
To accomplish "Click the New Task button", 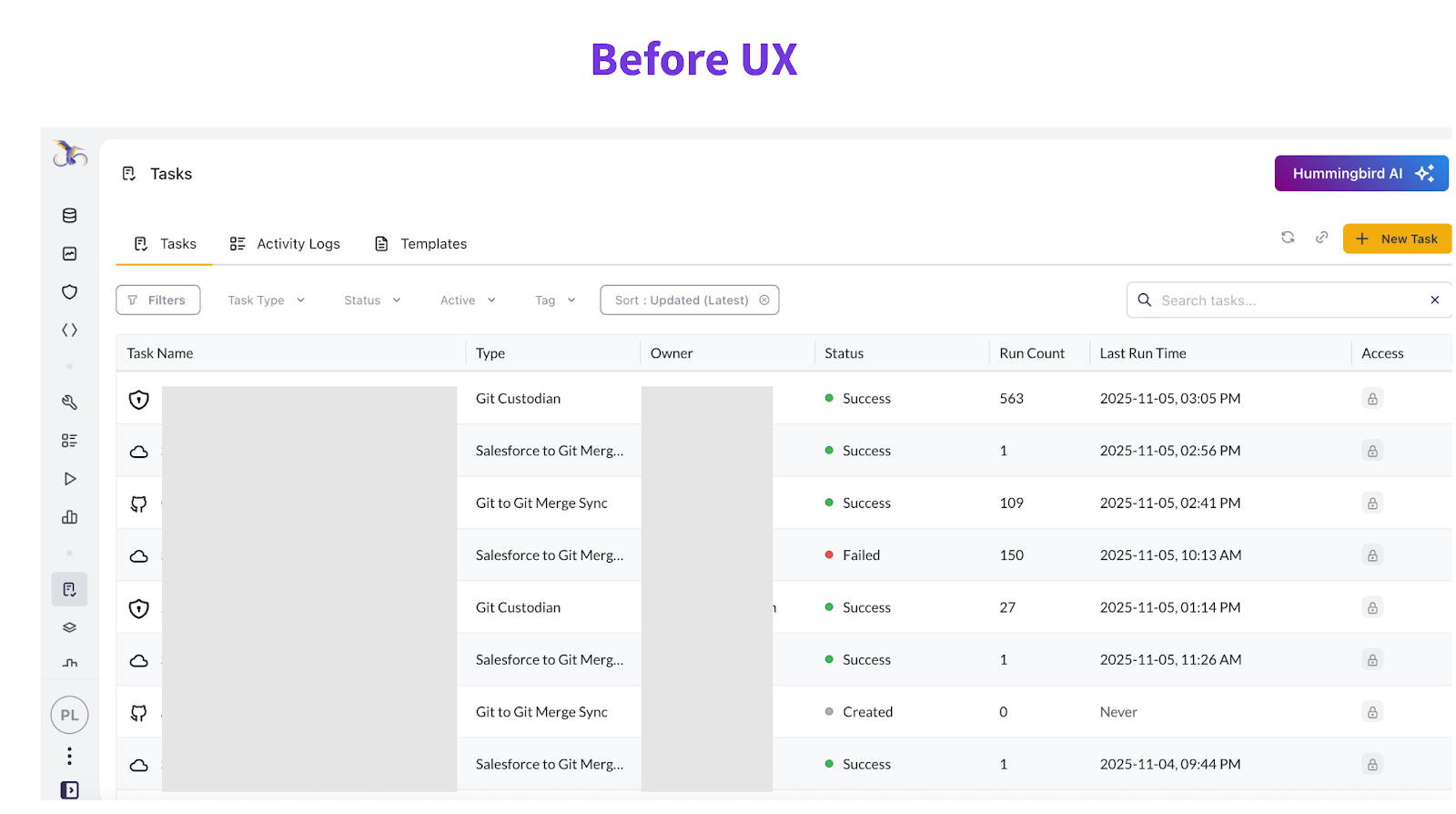I will (1397, 239).
